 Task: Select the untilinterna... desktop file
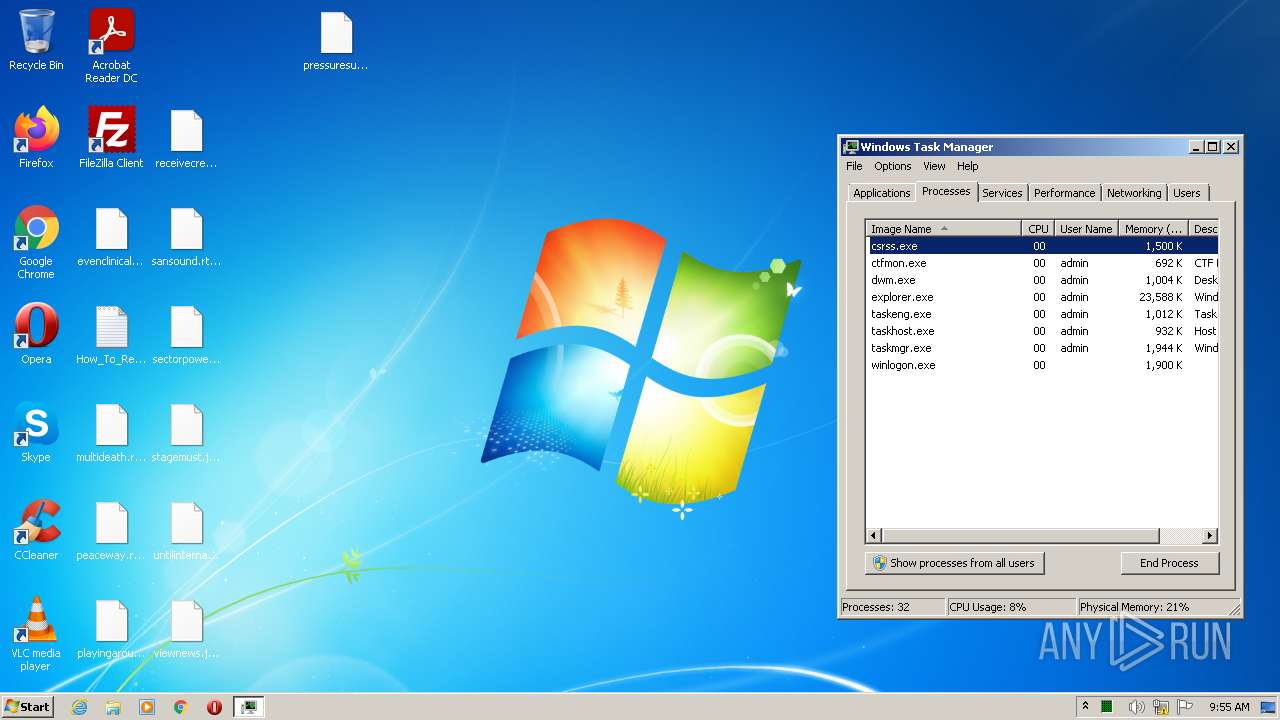coord(186,530)
